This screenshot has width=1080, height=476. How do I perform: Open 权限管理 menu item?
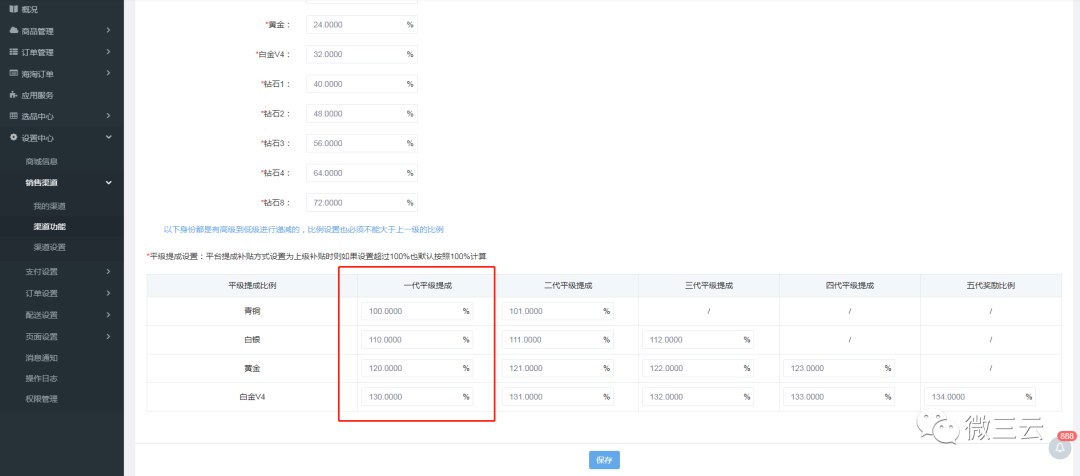click(x=41, y=399)
